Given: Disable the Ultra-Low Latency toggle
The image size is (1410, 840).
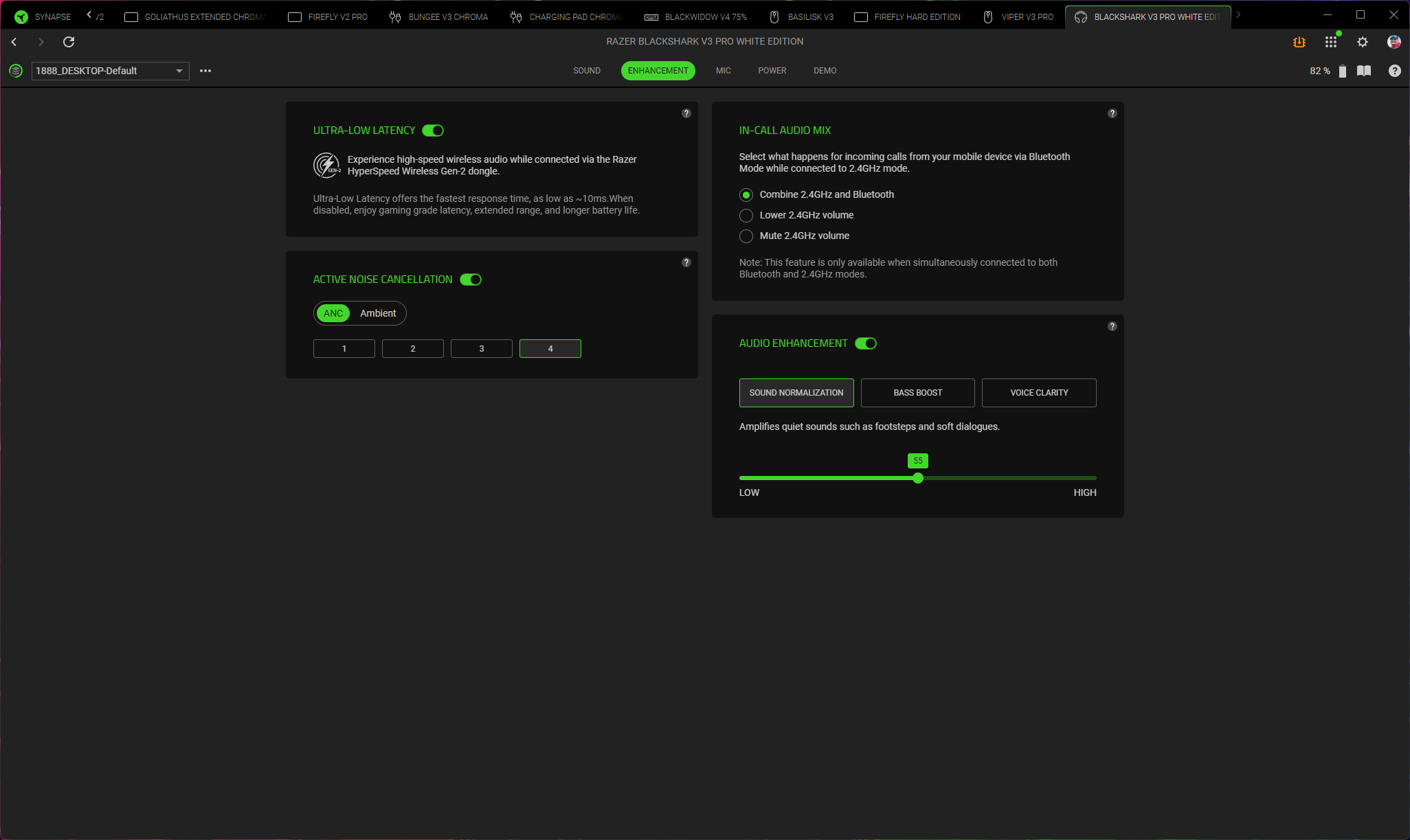Looking at the screenshot, I should (x=433, y=130).
